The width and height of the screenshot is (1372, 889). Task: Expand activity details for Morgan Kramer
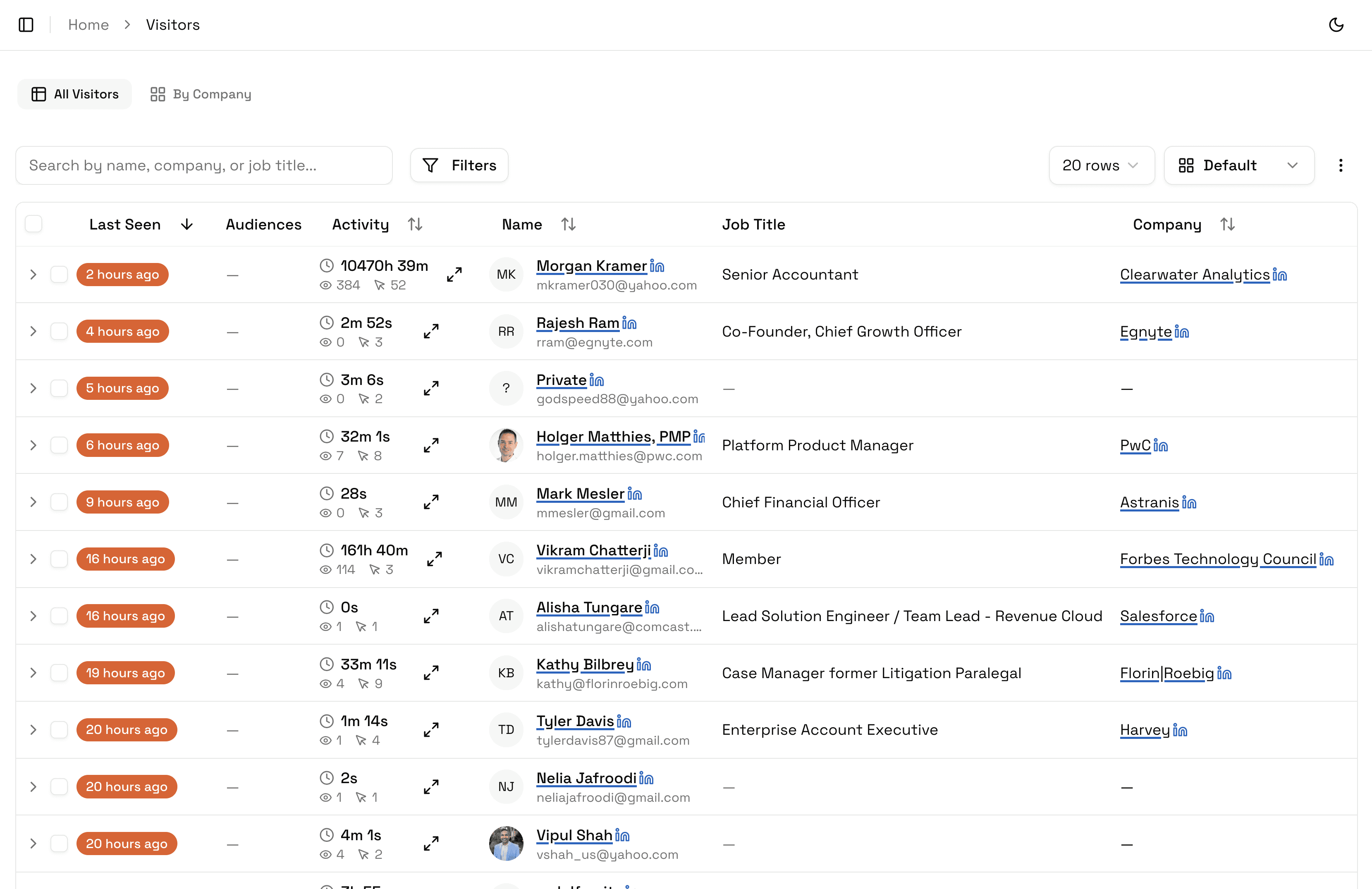454,275
